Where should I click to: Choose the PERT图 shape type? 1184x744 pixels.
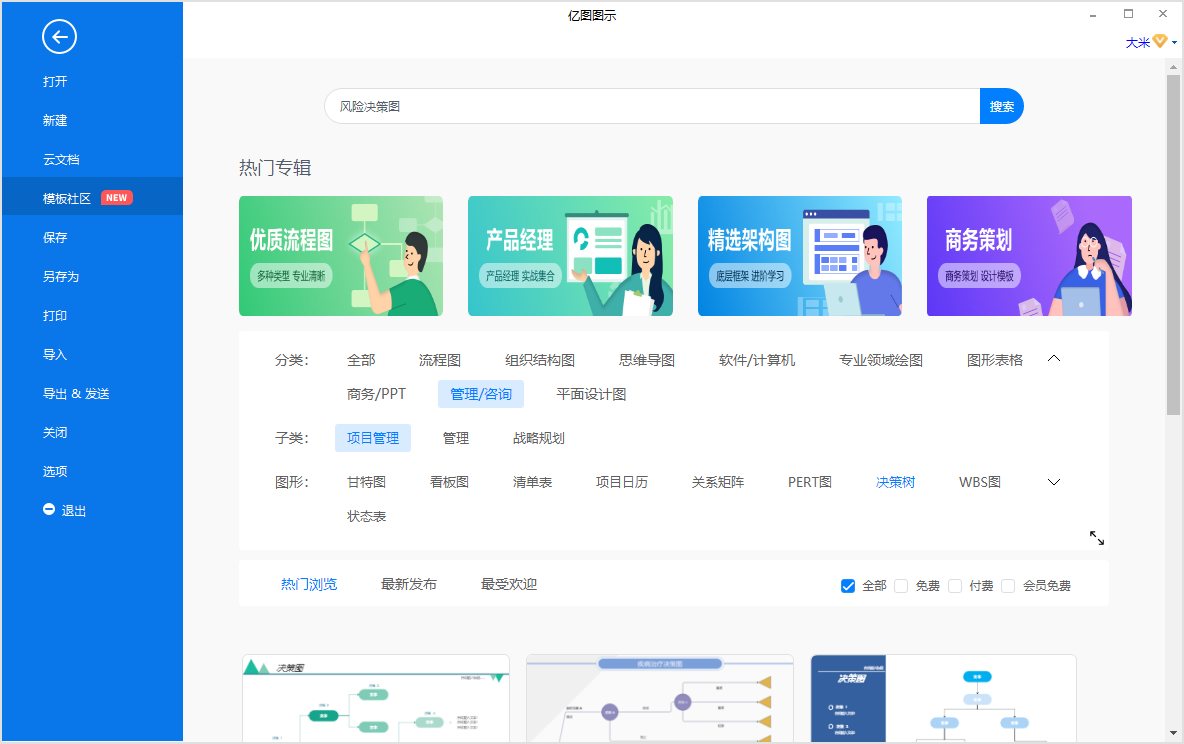(x=809, y=482)
